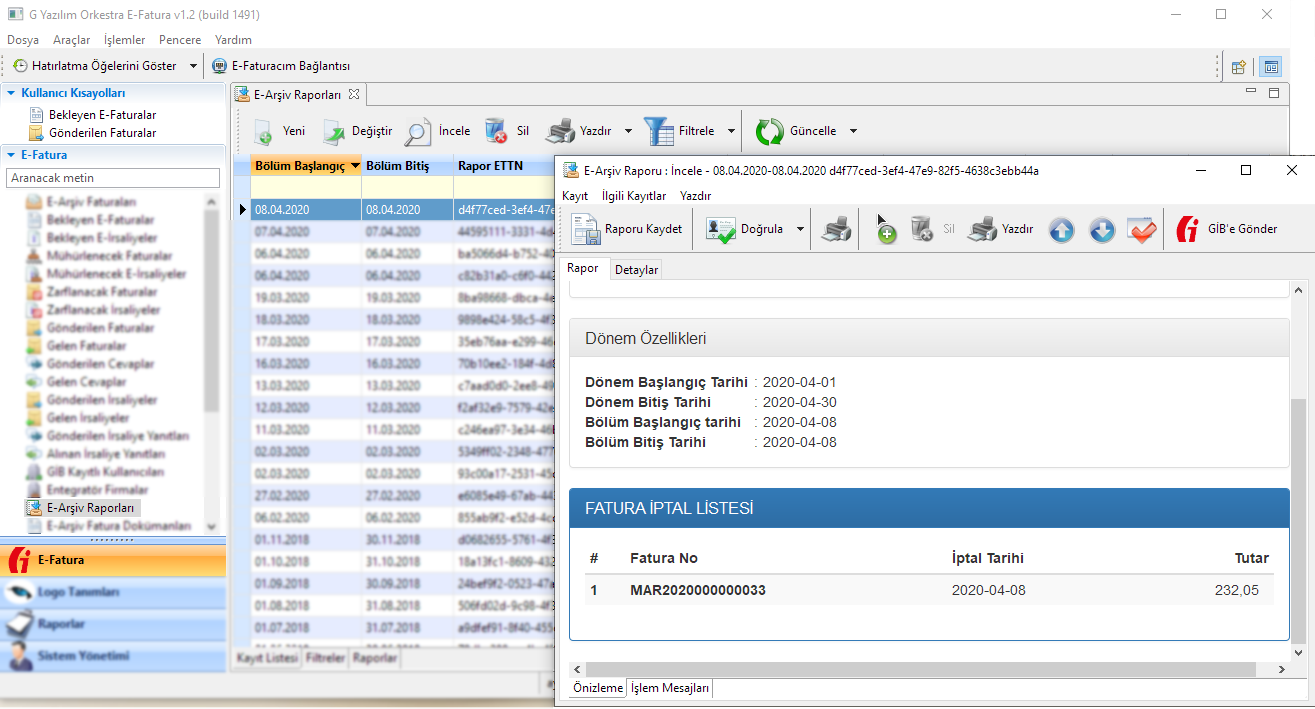Click the Doğrula verification icon

point(720,229)
